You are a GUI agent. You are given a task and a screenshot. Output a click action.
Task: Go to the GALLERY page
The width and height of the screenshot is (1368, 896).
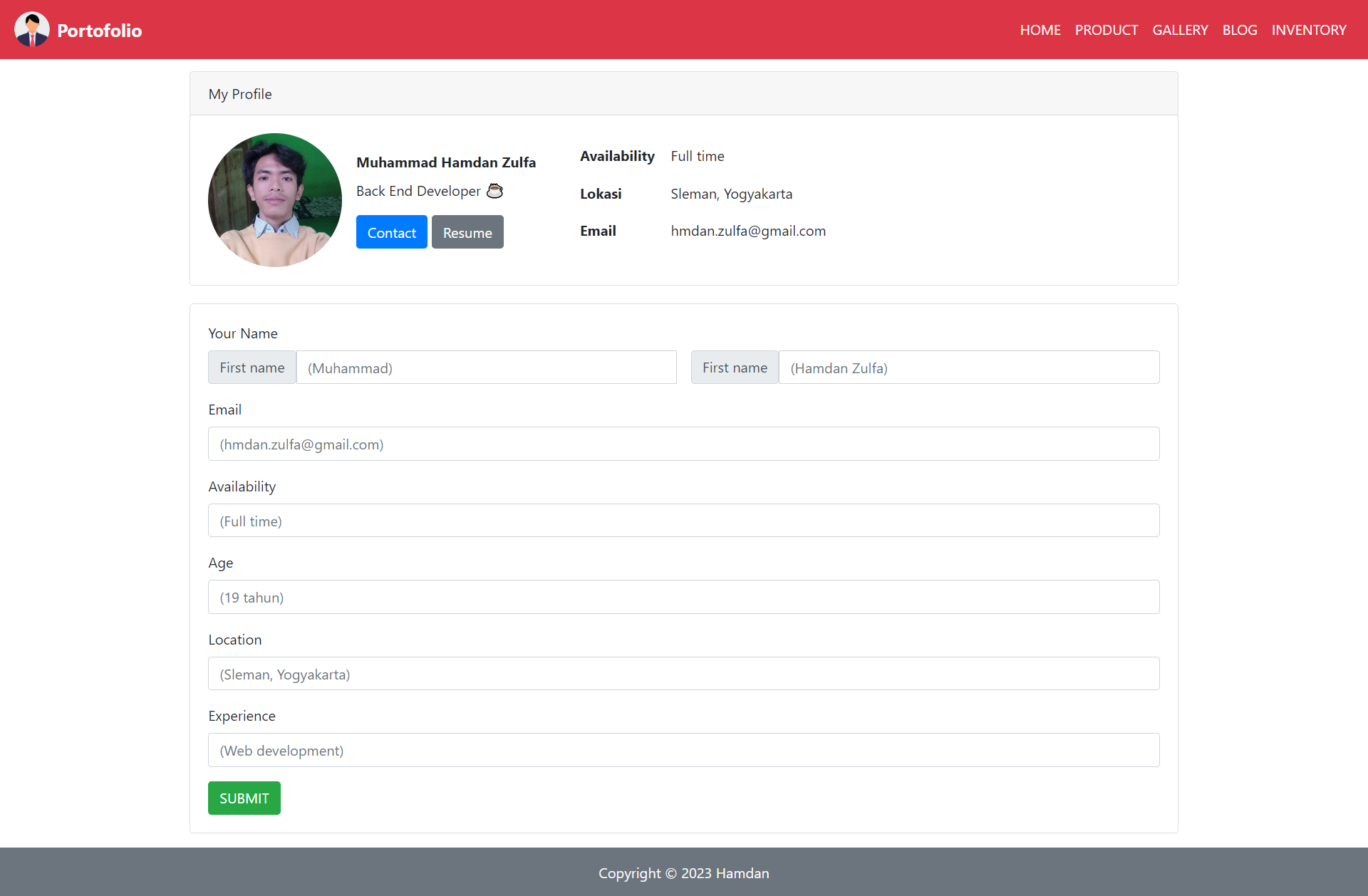(x=1180, y=30)
